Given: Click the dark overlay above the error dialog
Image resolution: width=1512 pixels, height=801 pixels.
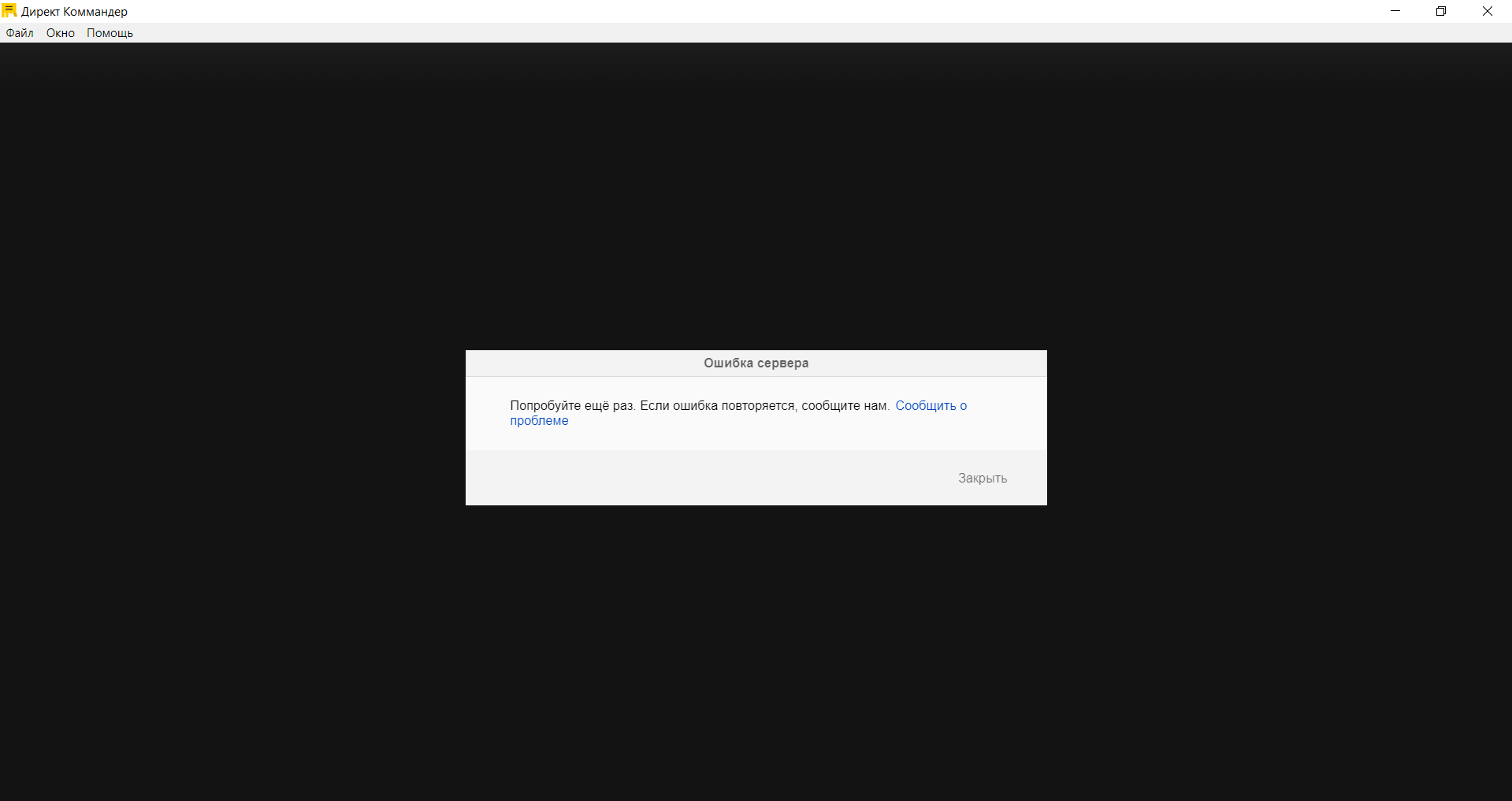Looking at the screenshot, I should click(756, 197).
